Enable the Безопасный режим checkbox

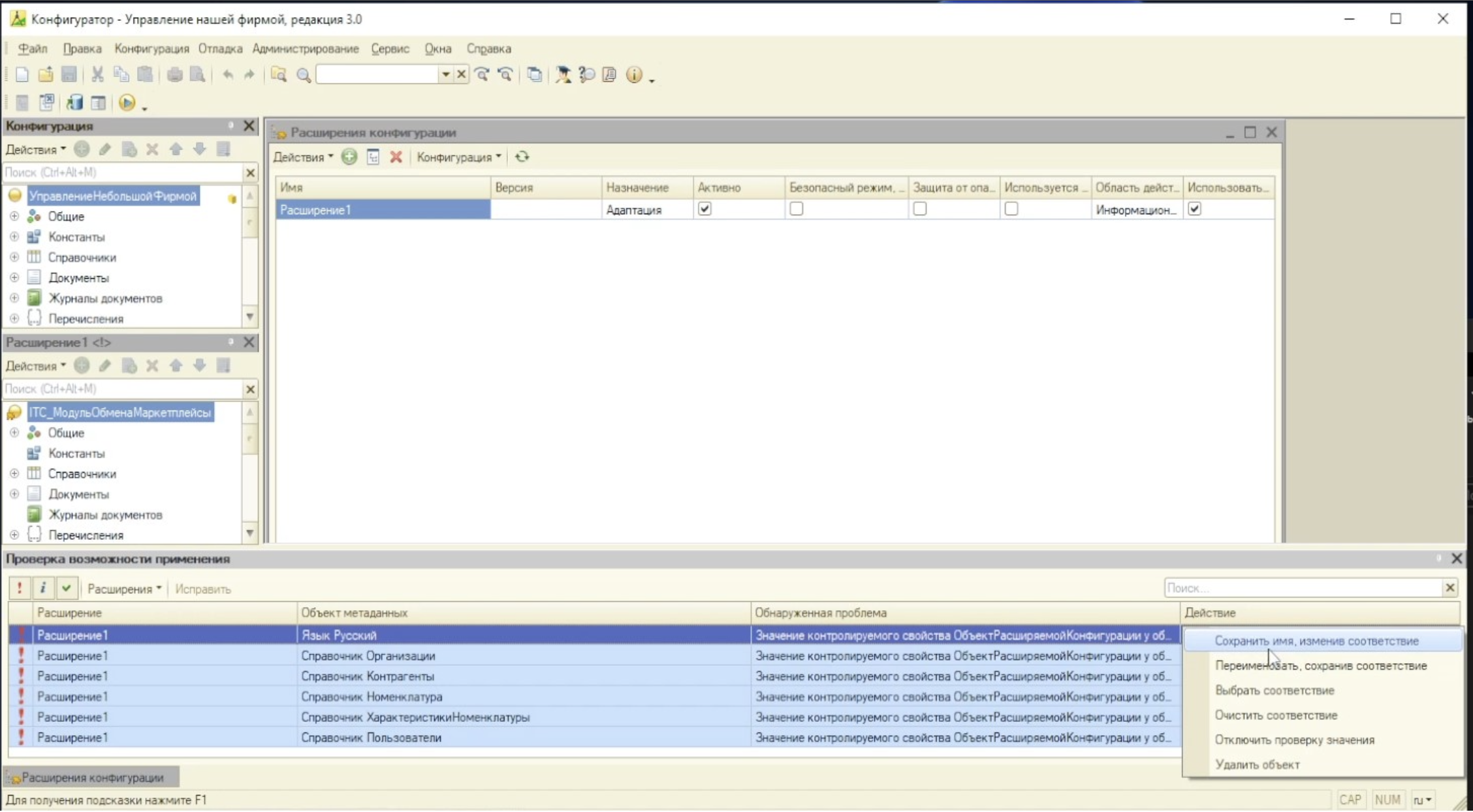(x=796, y=209)
